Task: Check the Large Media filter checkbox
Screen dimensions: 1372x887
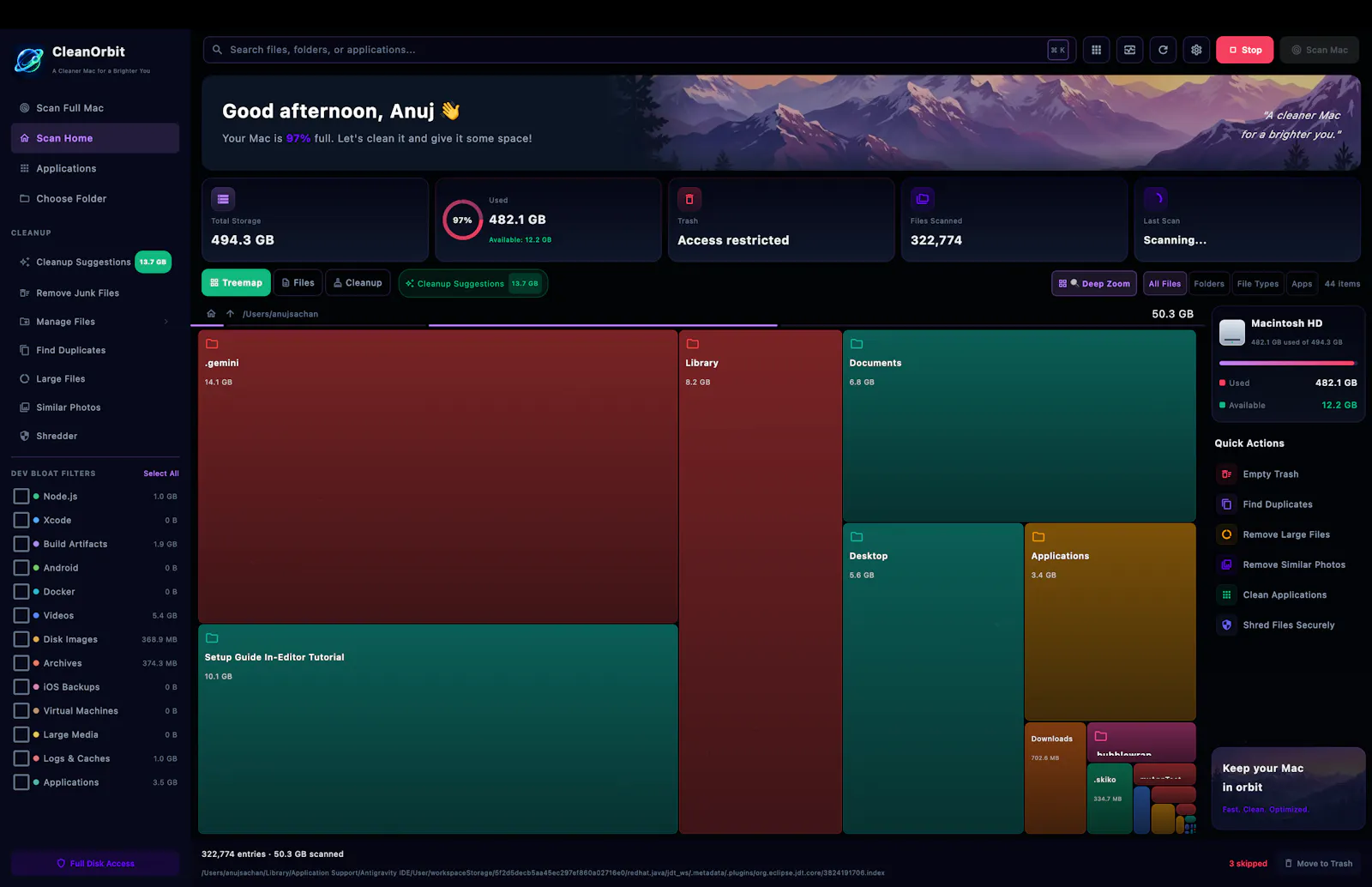Action: (21, 735)
